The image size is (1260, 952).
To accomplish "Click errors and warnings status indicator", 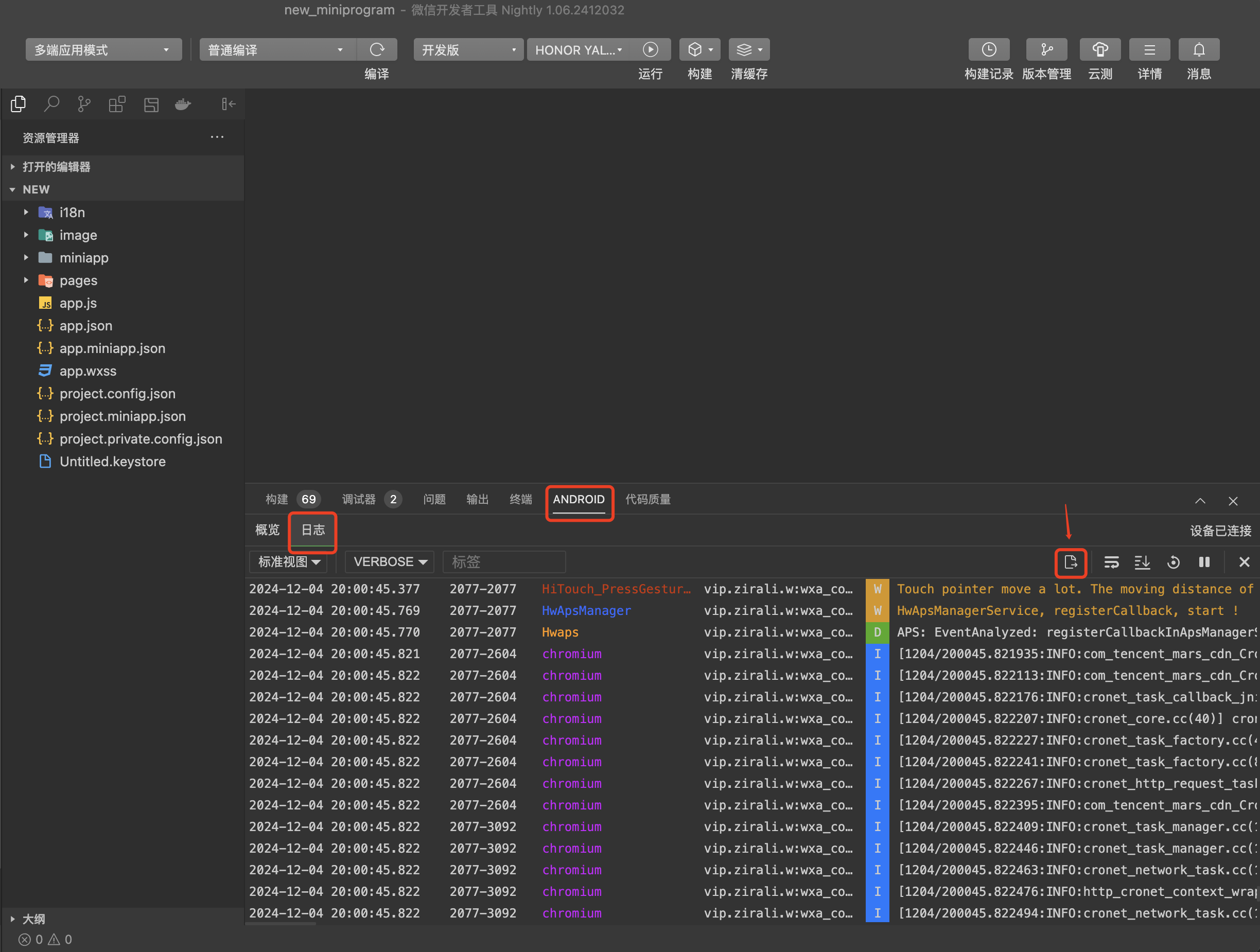I will pyautogui.click(x=46, y=940).
